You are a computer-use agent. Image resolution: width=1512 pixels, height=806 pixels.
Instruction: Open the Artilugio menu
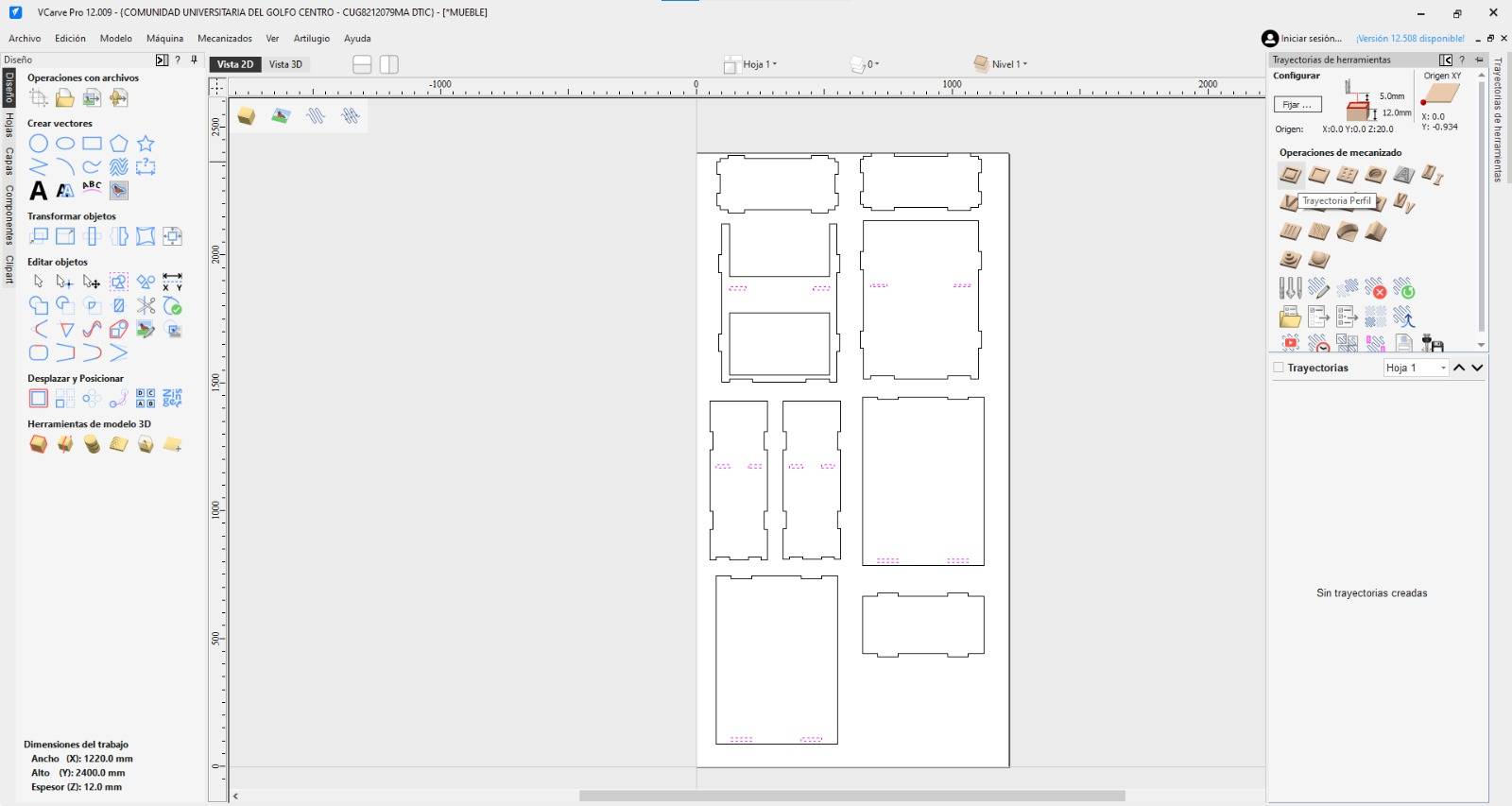click(312, 39)
